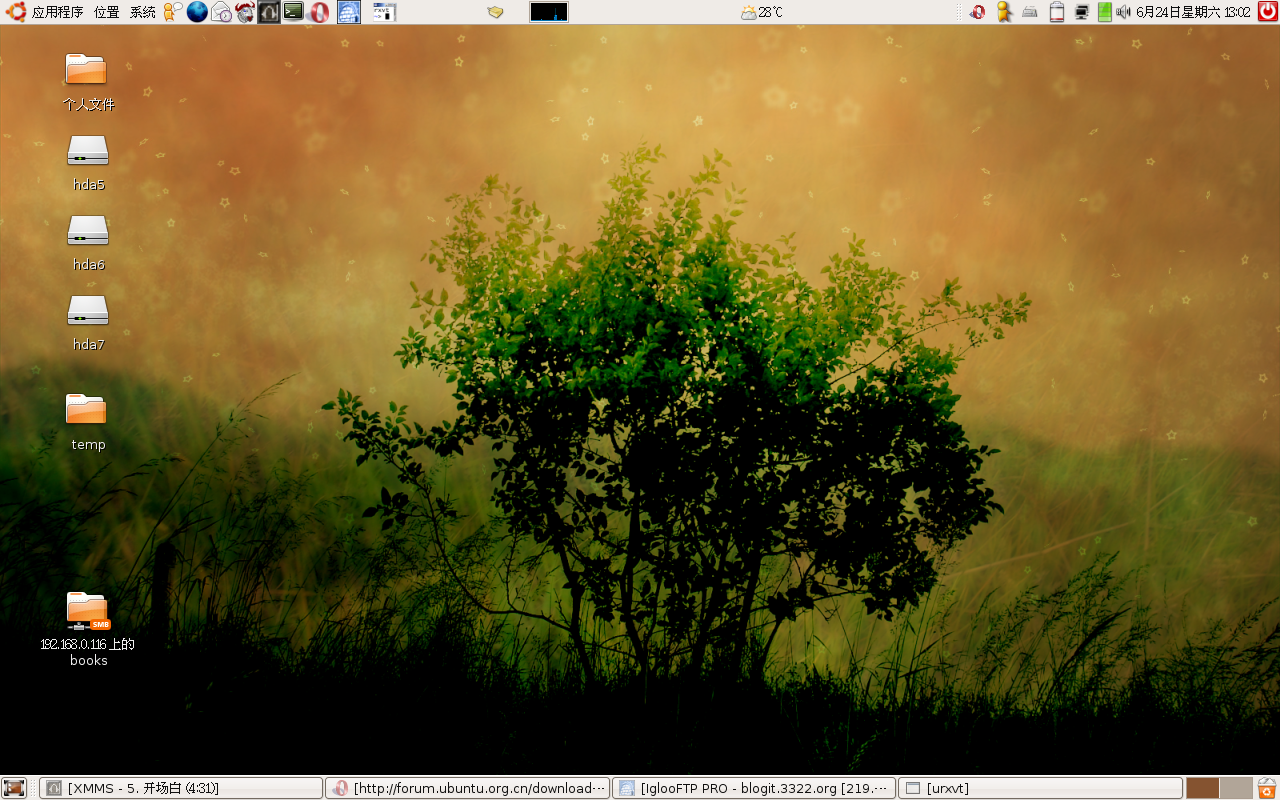Select the hda6 drive icon
The height and width of the screenshot is (800, 1280).
coord(88,243)
